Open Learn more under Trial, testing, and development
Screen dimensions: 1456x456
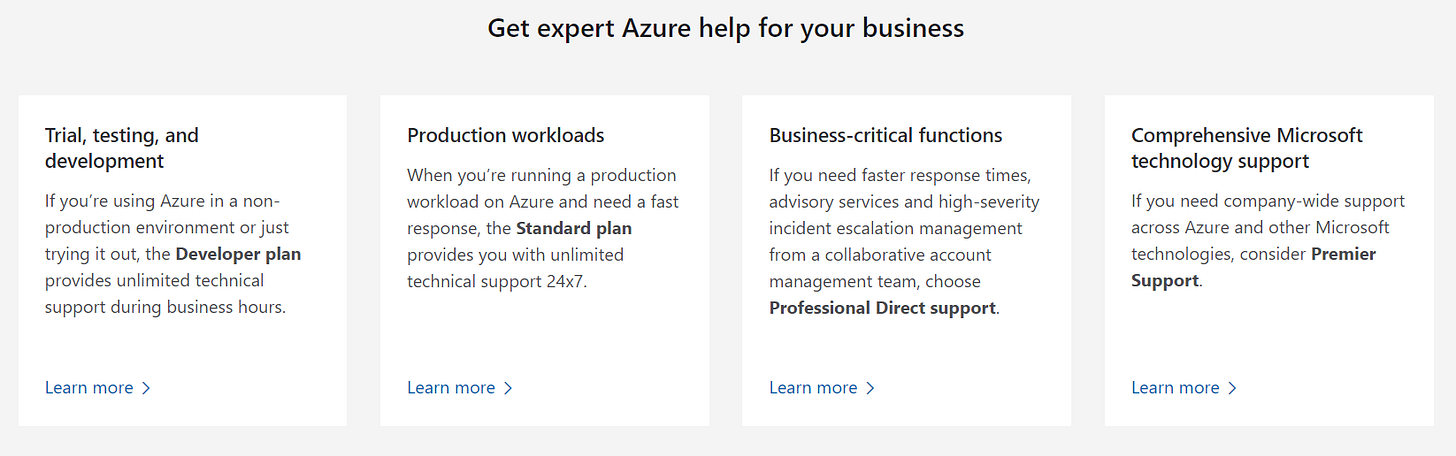click(x=89, y=388)
